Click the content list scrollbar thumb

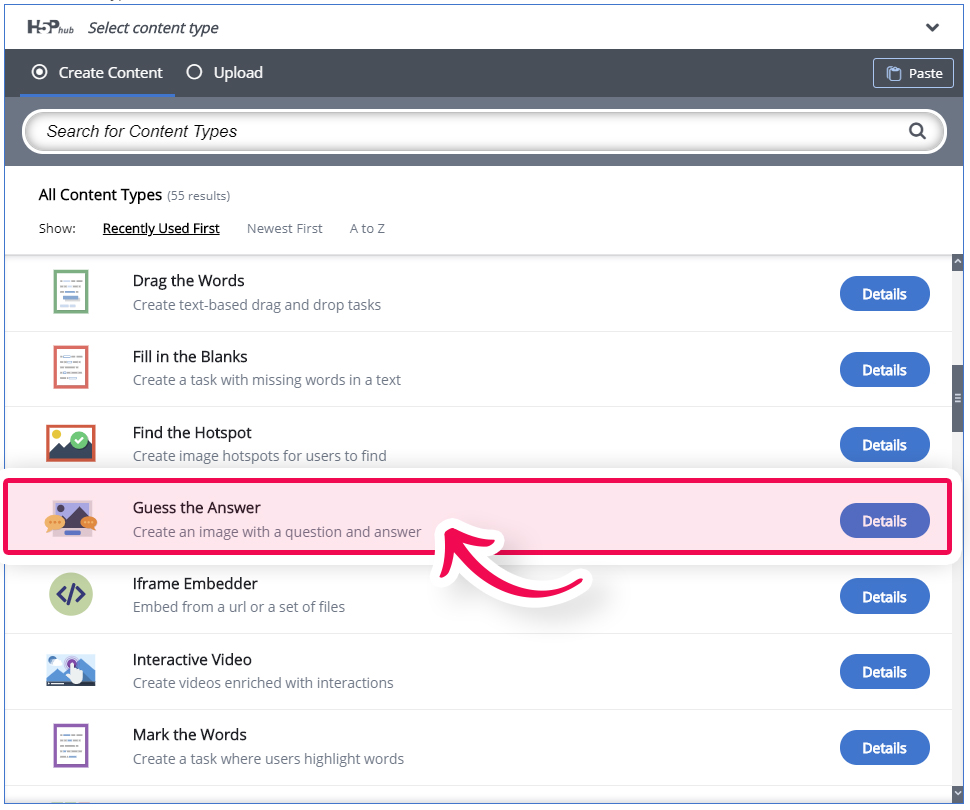tap(958, 399)
